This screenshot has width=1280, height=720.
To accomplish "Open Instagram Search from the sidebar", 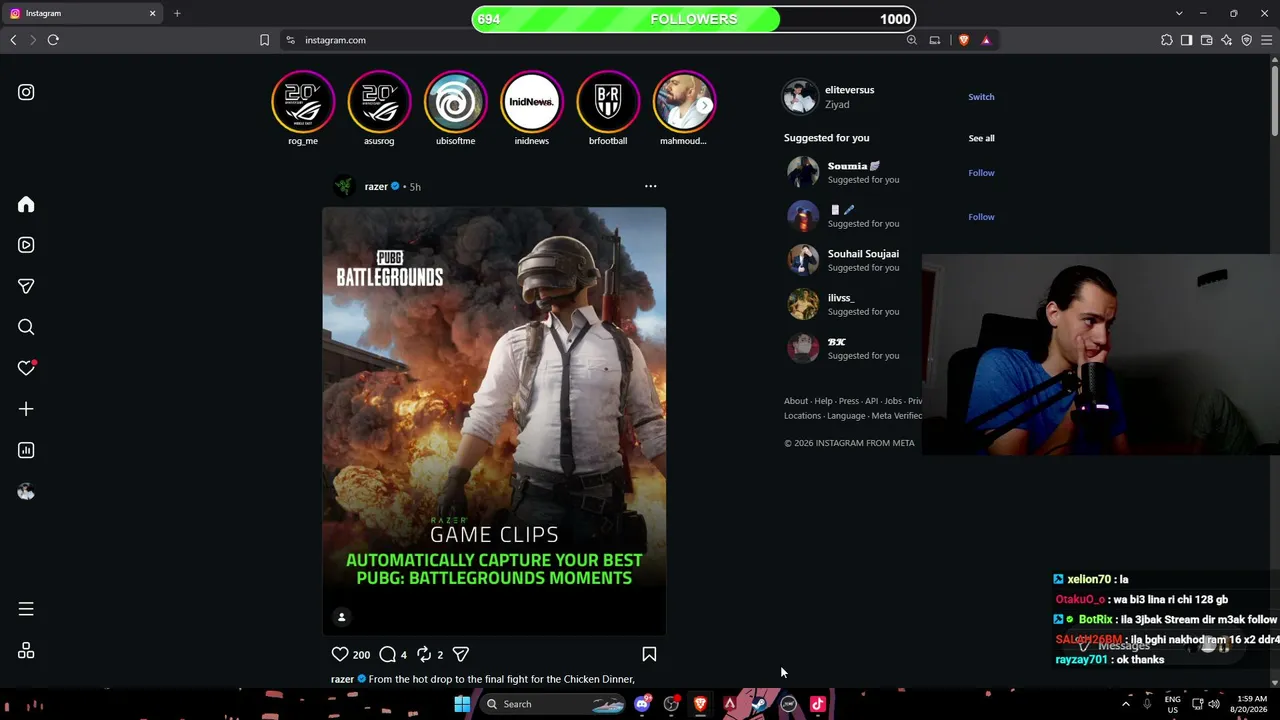I will pos(26,327).
